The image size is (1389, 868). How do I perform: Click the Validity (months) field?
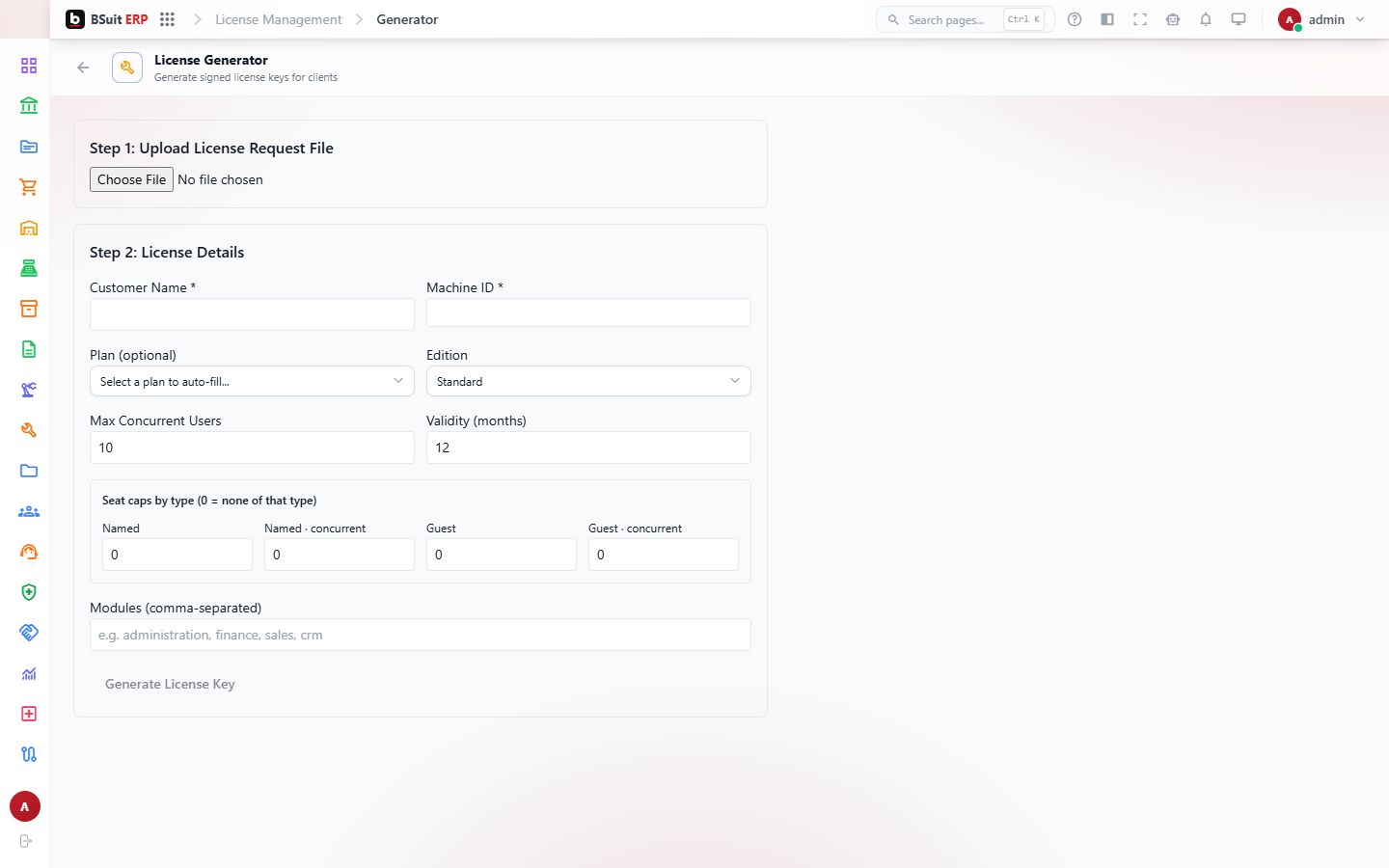tap(588, 448)
